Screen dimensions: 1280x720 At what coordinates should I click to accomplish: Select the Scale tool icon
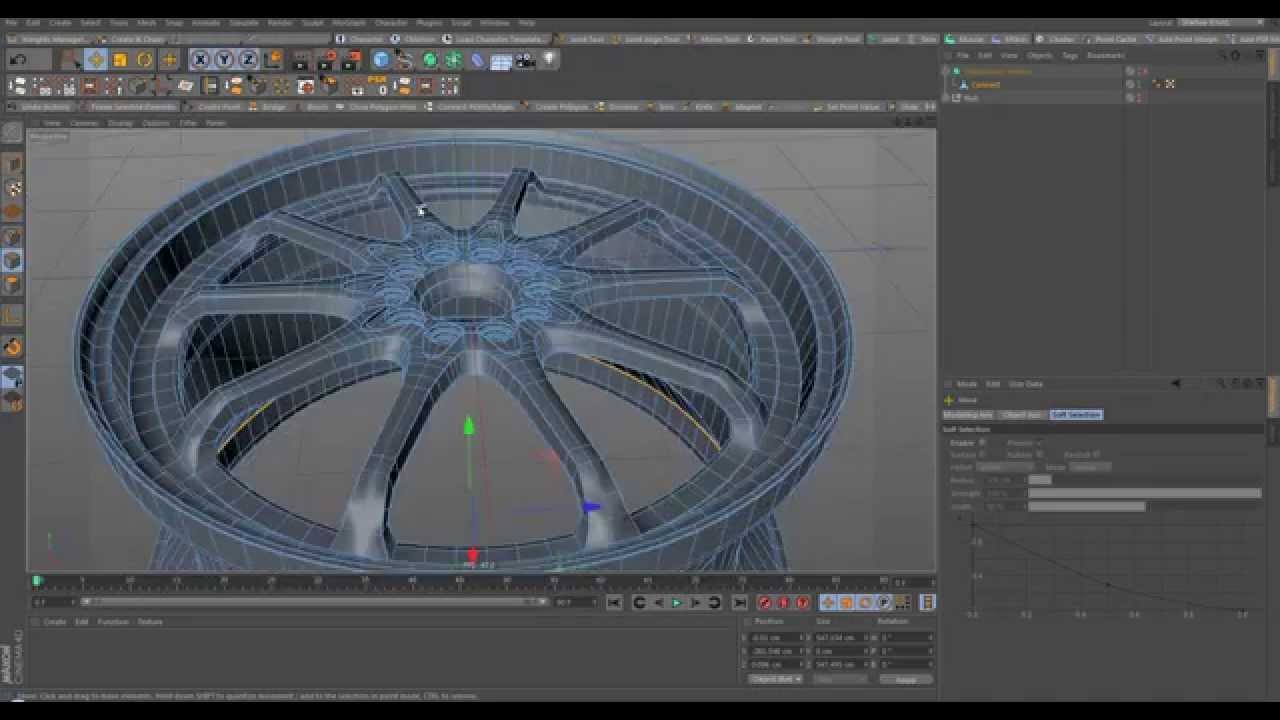pyautogui.click(x=120, y=60)
